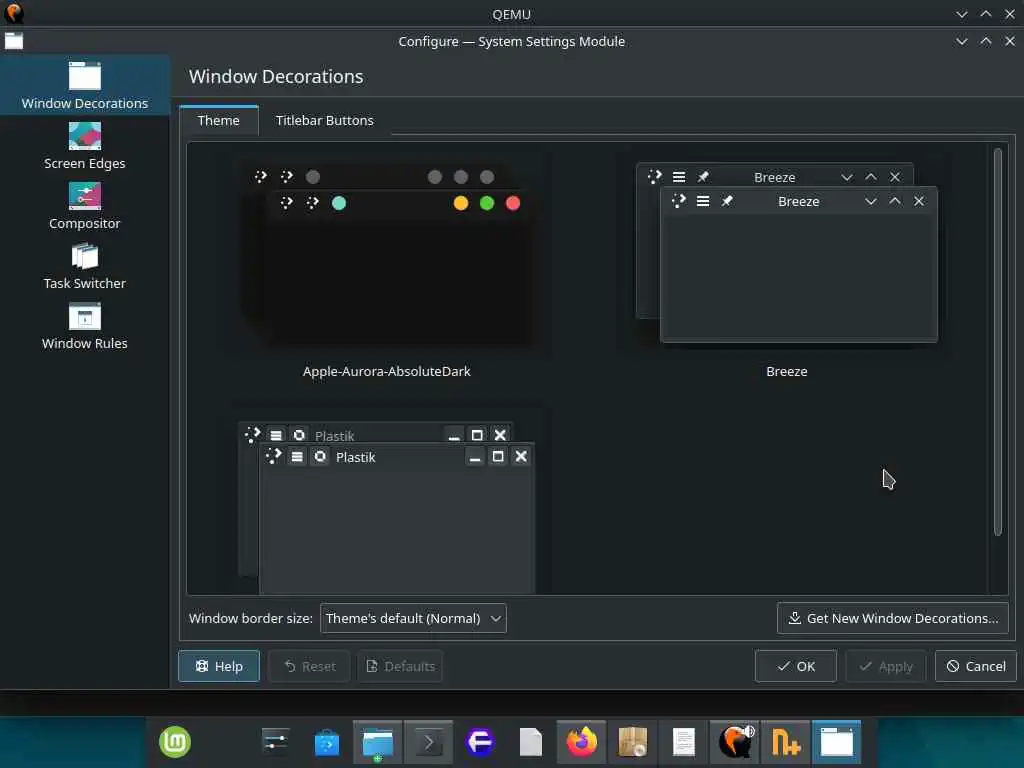
Task: Open the Window Decorations sidebar module
Action: 85,86
